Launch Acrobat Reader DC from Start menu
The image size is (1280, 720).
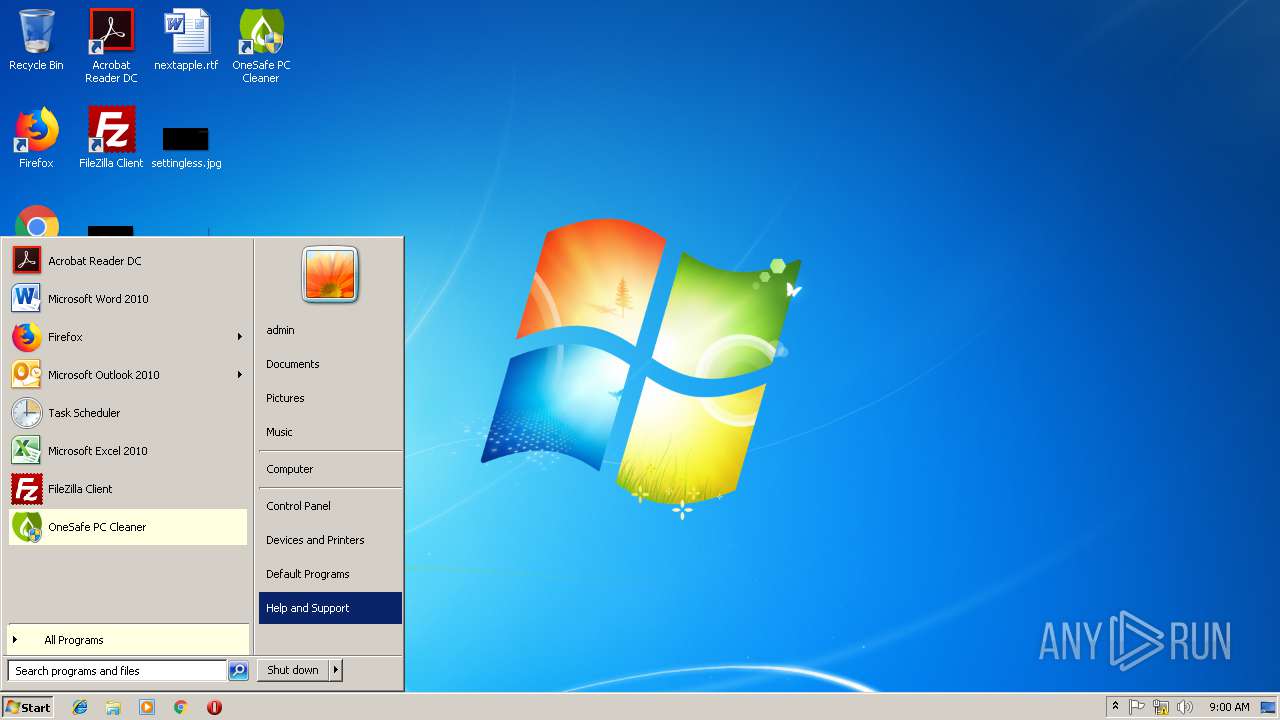[128, 261]
